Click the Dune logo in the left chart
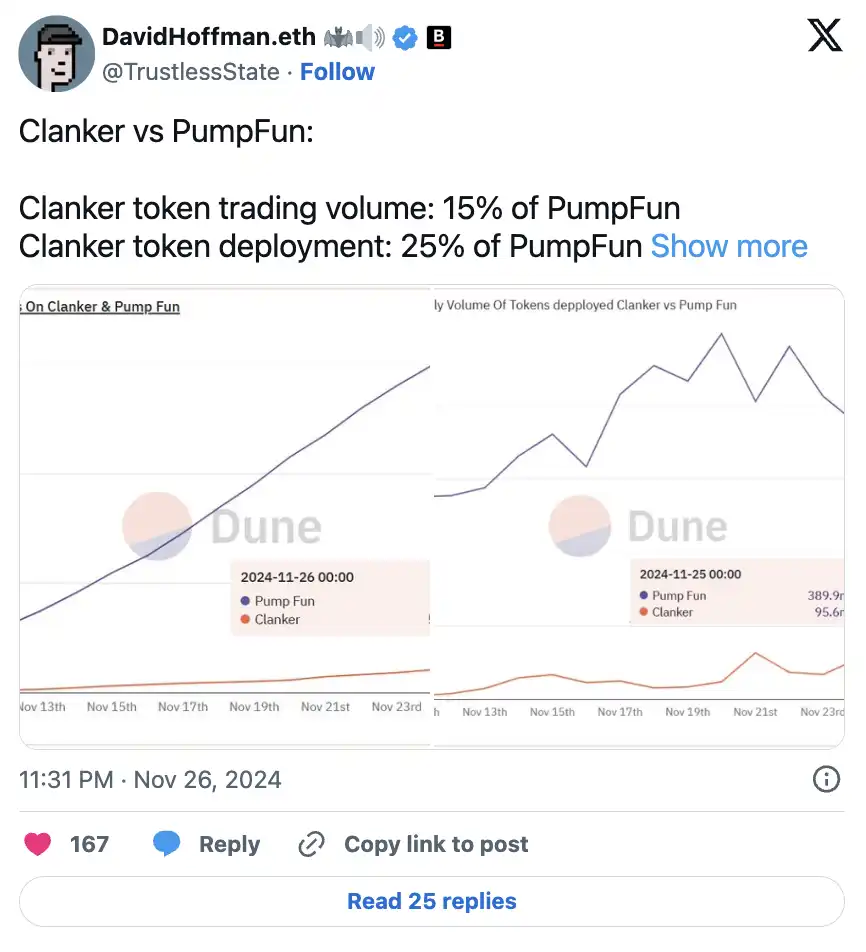Image resolution: width=866 pixels, height=952 pixels. (222, 527)
